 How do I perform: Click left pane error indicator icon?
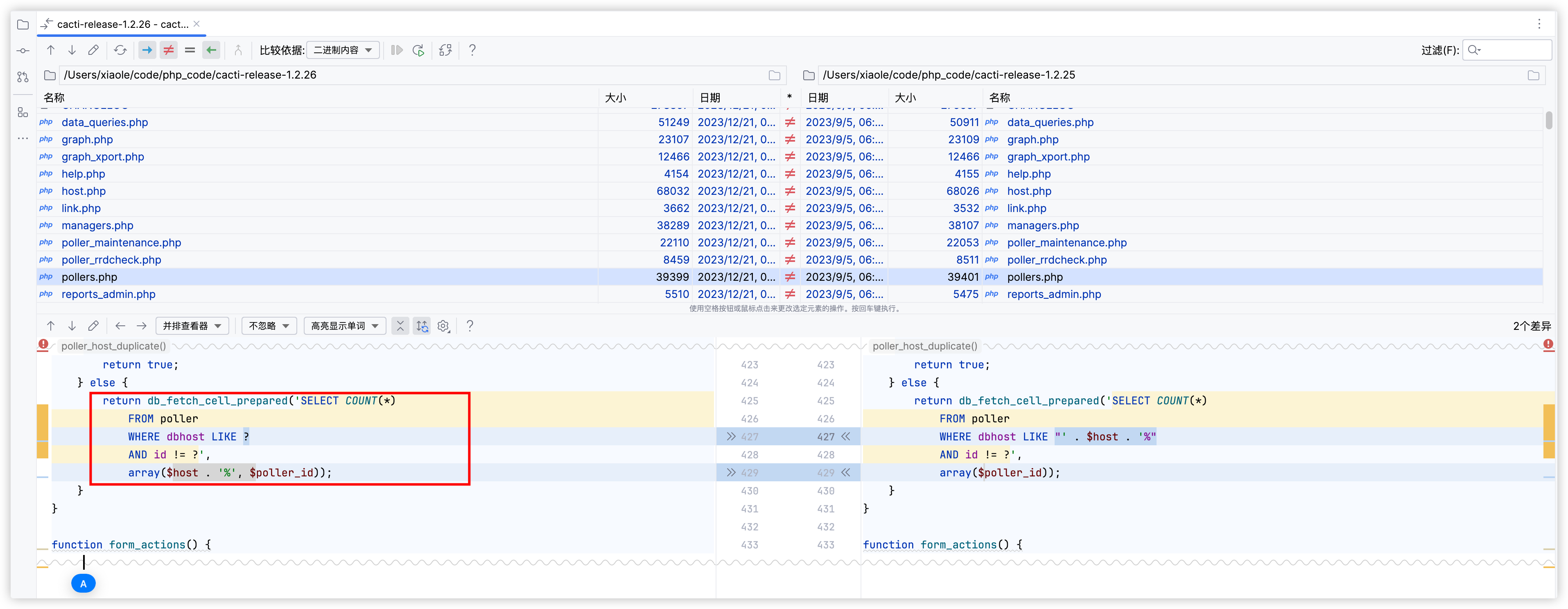click(x=43, y=344)
